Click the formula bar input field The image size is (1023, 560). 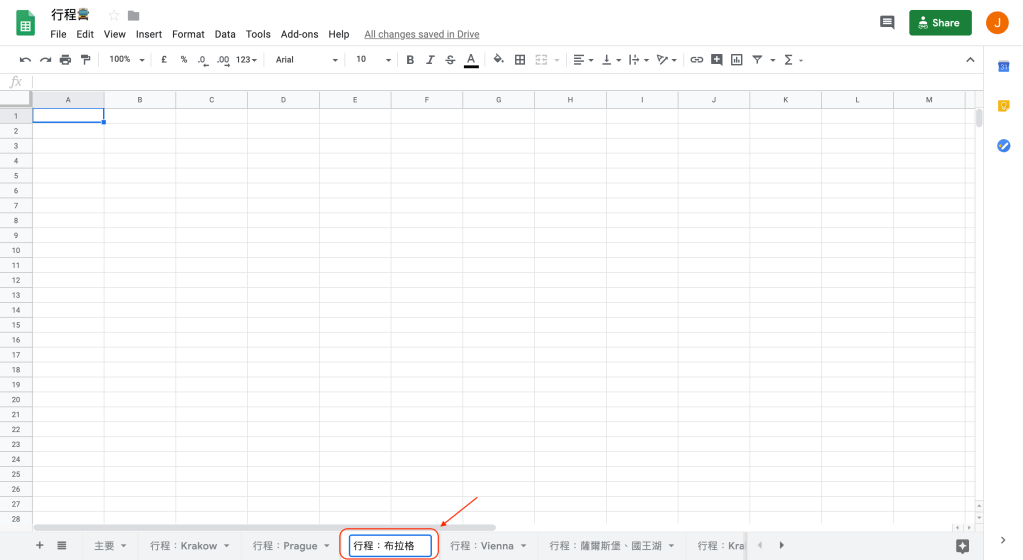[x=500, y=82]
